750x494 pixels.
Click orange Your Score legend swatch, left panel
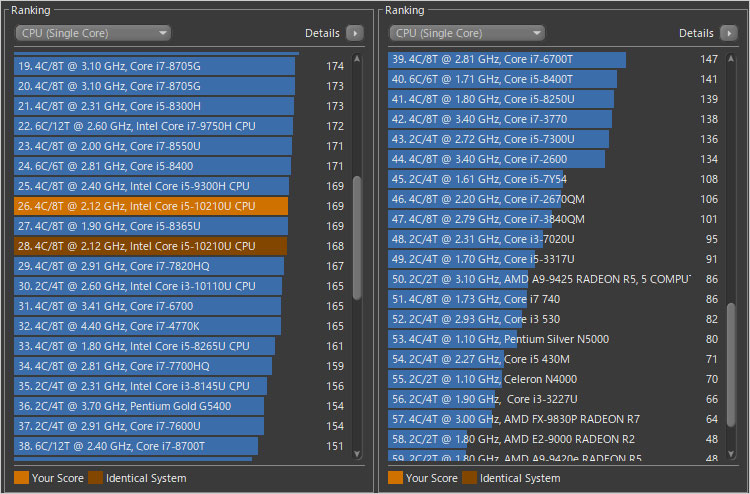click(22, 478)
